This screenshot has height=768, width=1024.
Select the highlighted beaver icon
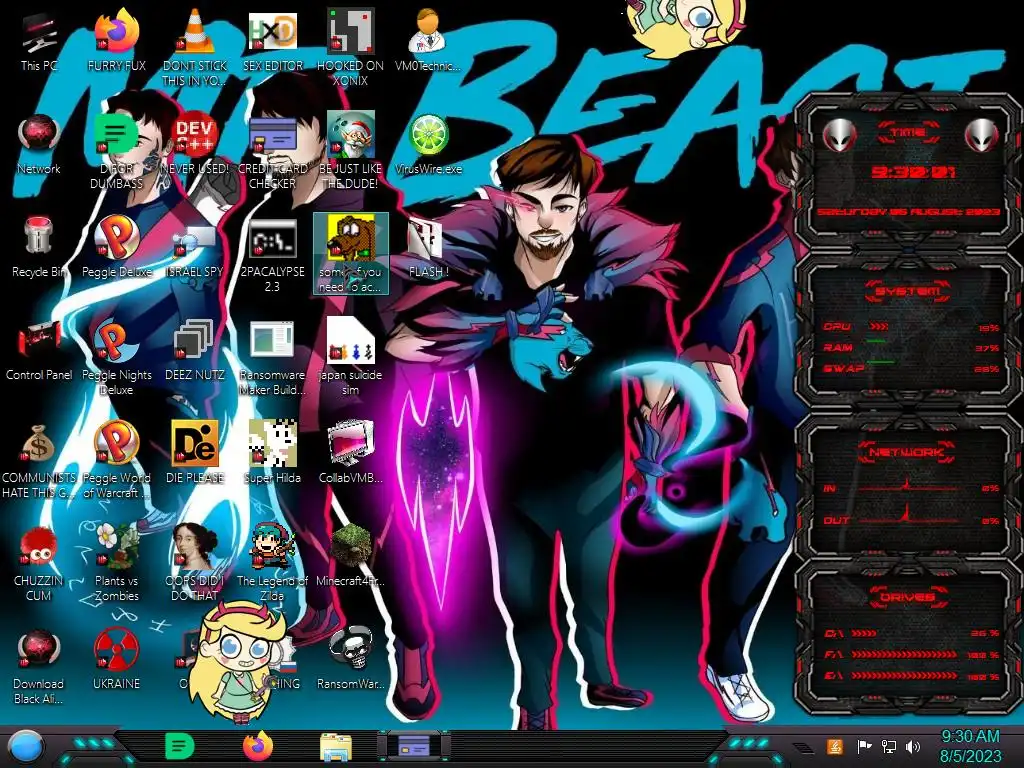[351, 254]
